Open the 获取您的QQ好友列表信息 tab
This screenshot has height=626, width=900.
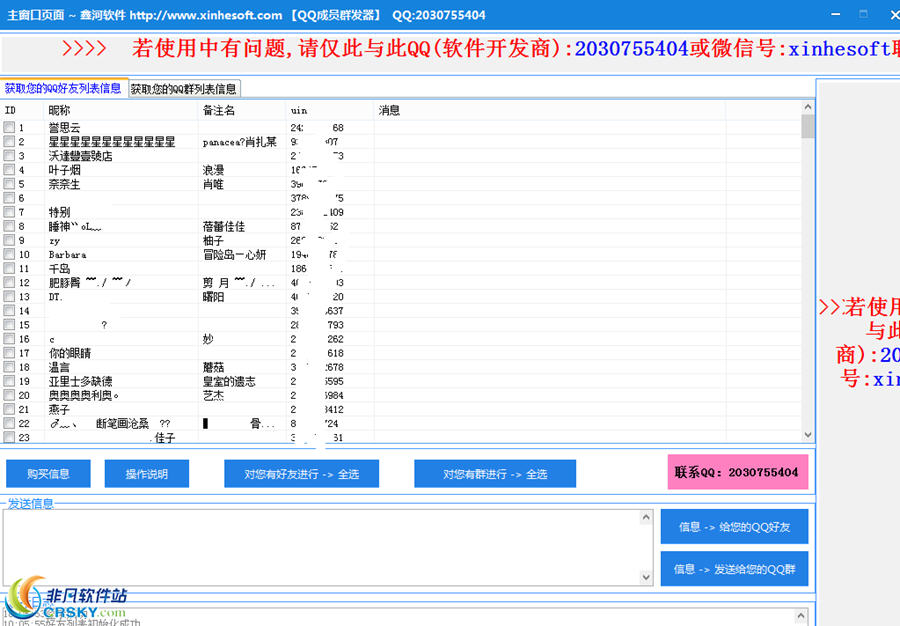pyautogui.click(x=63, y=88)
